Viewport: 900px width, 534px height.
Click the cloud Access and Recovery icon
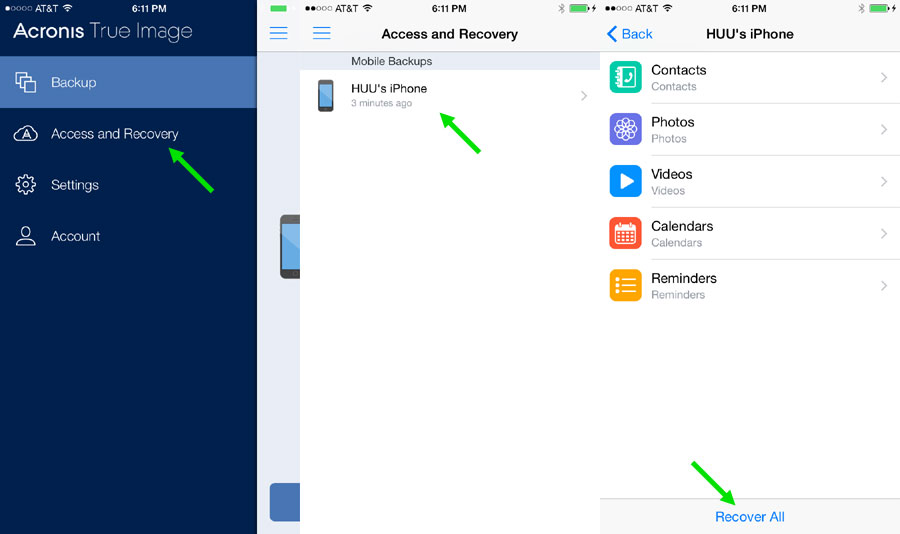click(x=26, y=134)
